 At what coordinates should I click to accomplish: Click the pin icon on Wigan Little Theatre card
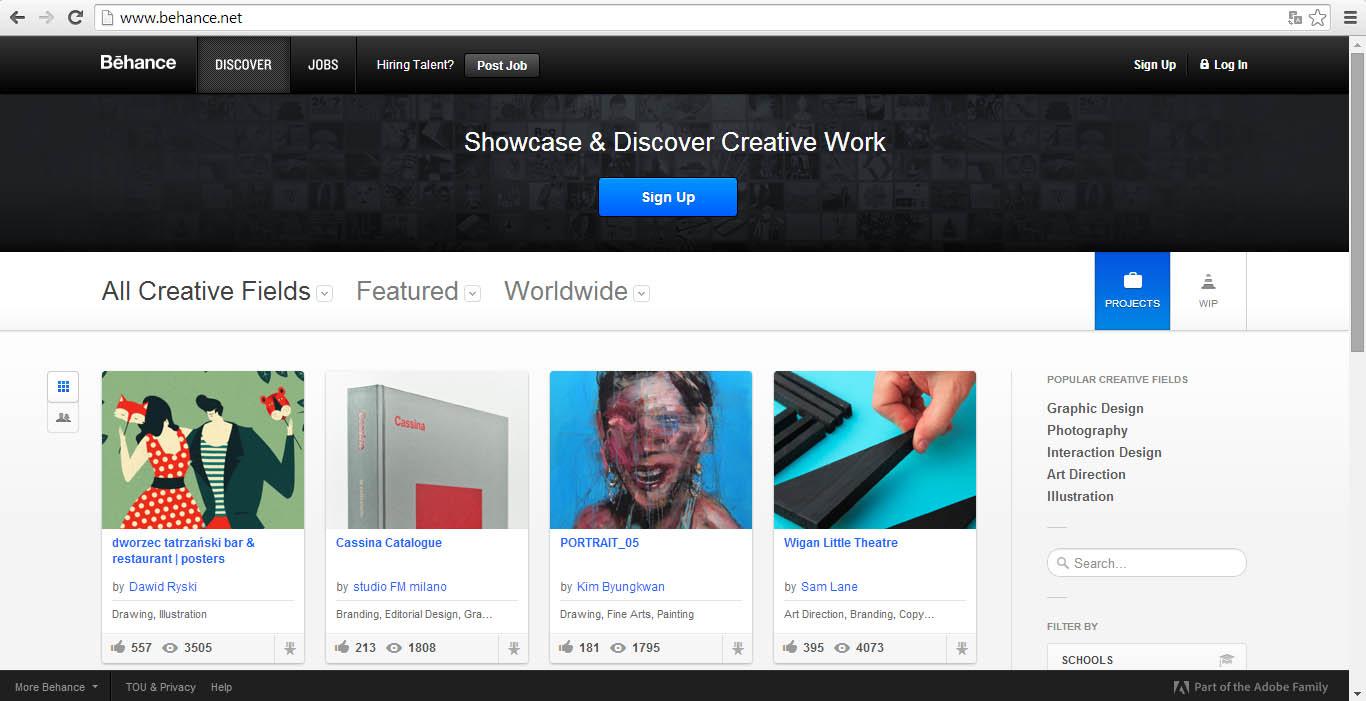click(x=961, y=648)
